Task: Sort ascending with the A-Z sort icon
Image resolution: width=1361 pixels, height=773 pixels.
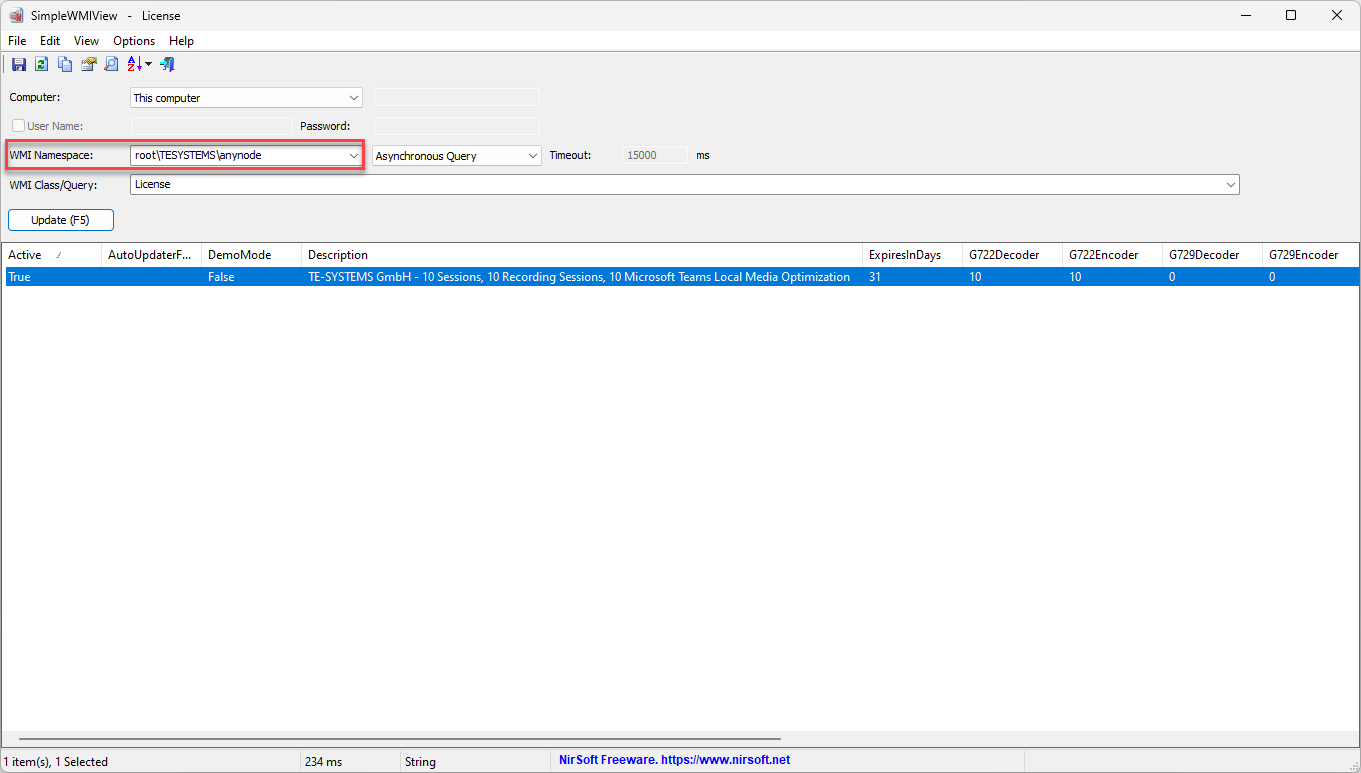Action: [133, 64]
